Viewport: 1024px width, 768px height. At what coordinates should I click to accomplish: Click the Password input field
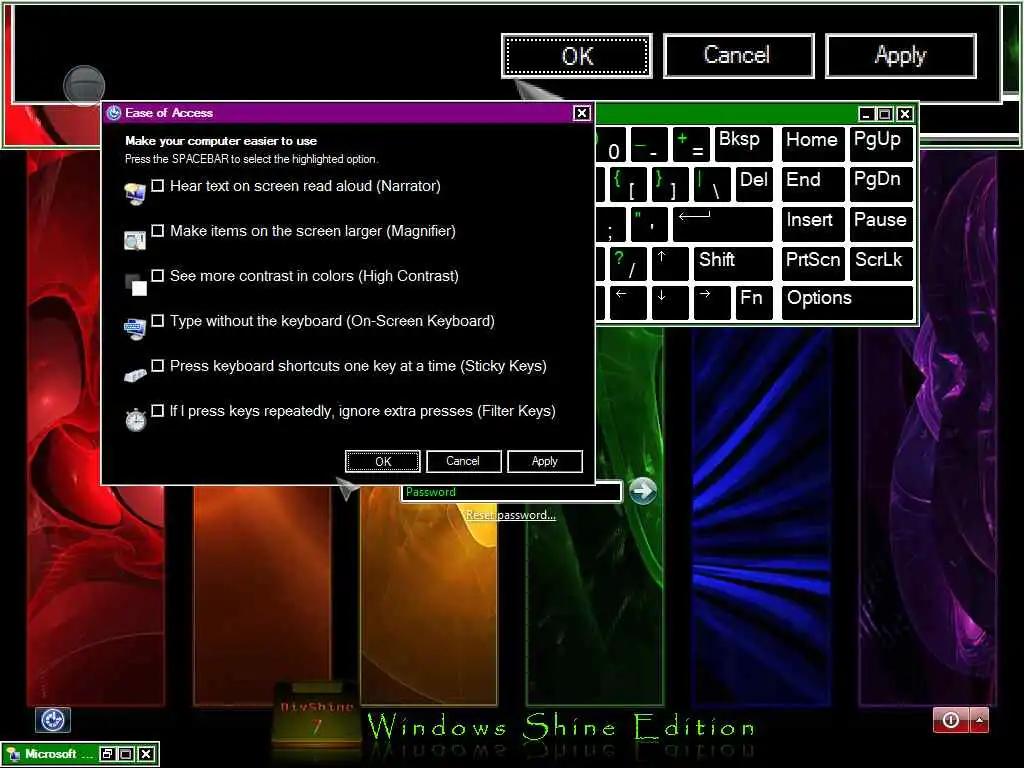[511, 492]
